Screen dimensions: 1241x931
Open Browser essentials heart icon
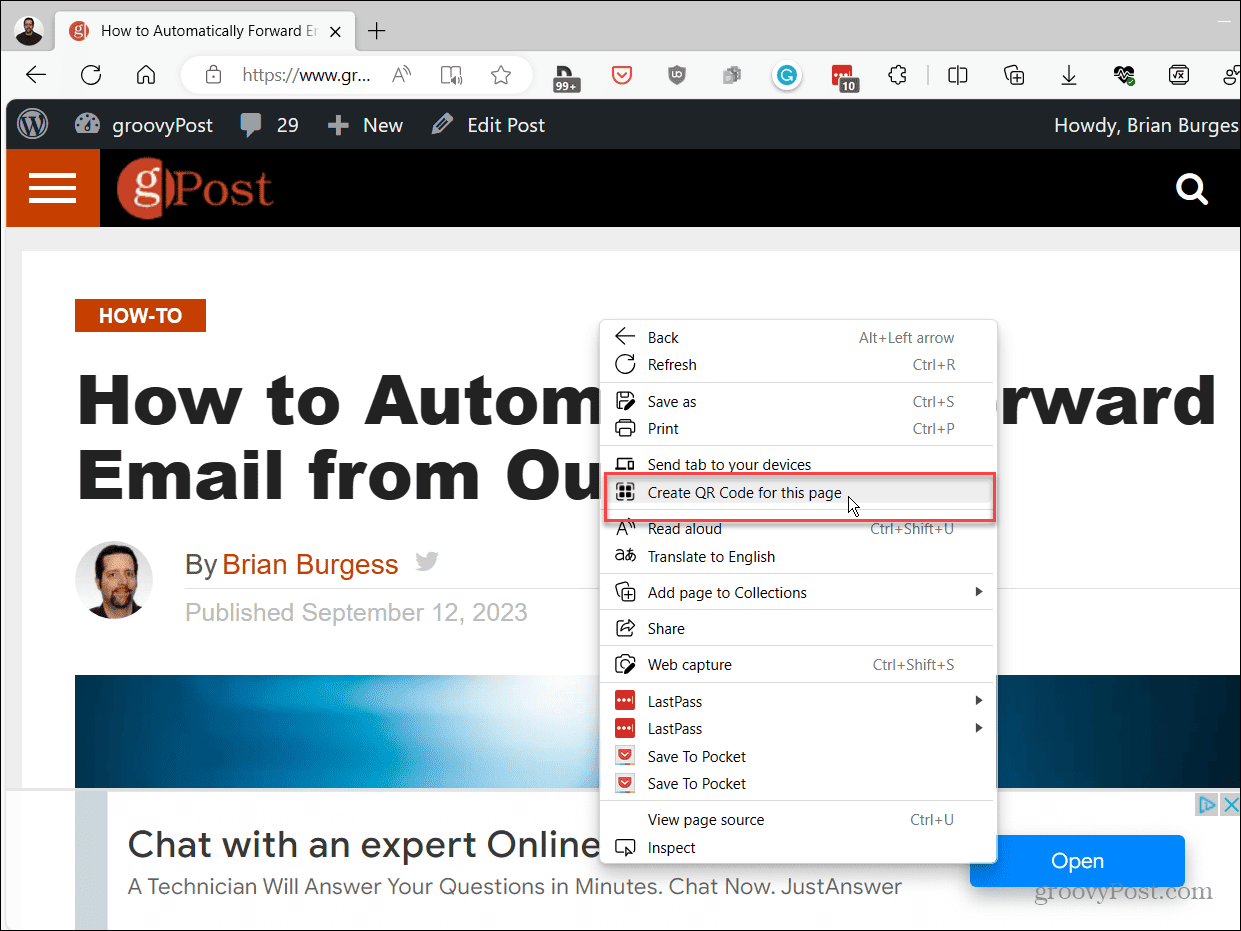tap(1124, 75)
